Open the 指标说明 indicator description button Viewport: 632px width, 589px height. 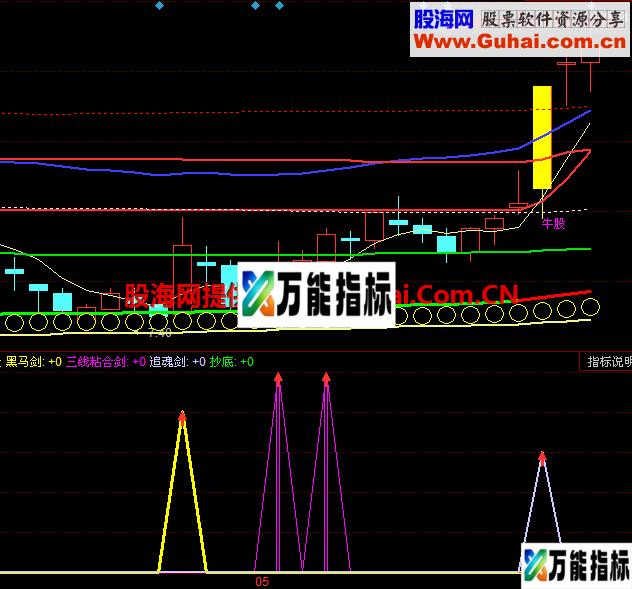pos(607,362)
